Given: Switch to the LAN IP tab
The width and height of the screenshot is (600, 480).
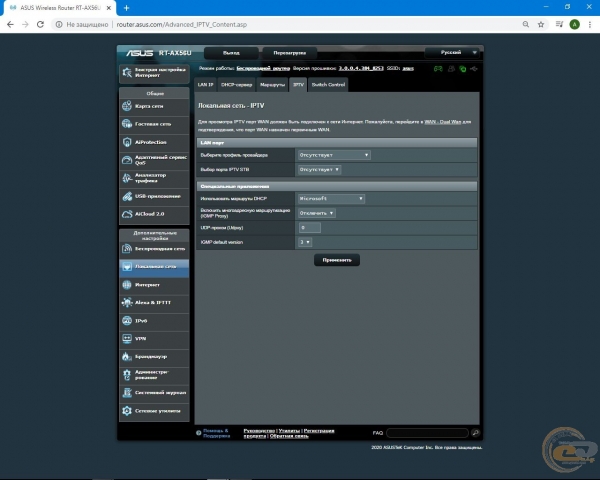Looking at the screenshot, I should (205, 85).
